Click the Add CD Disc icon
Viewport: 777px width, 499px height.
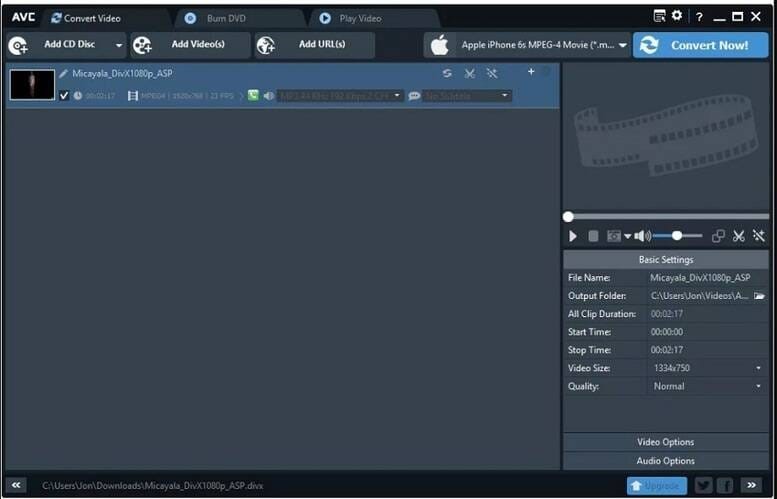coord(18,46)
